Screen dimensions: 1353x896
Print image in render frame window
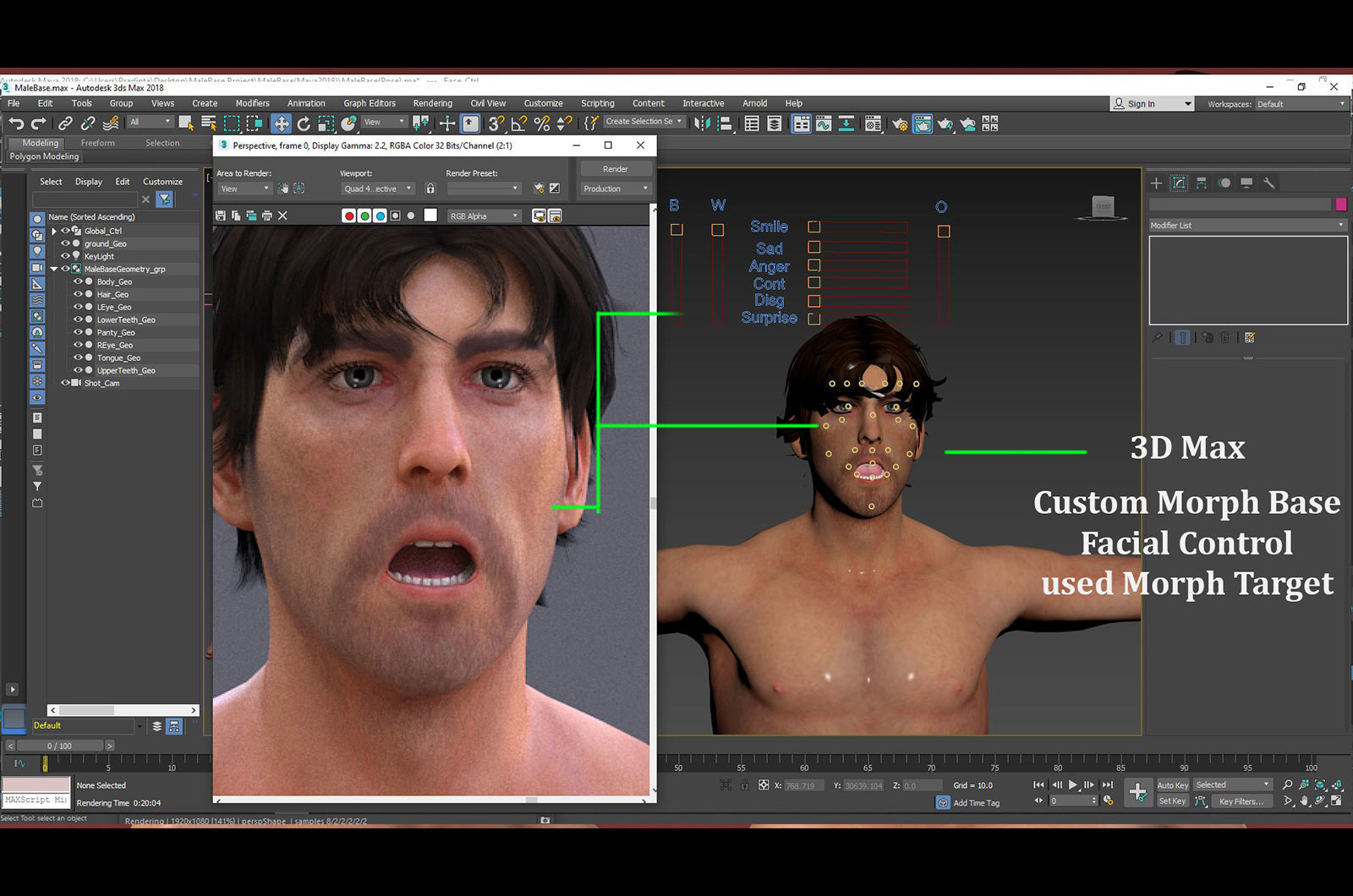coord(267,216)
